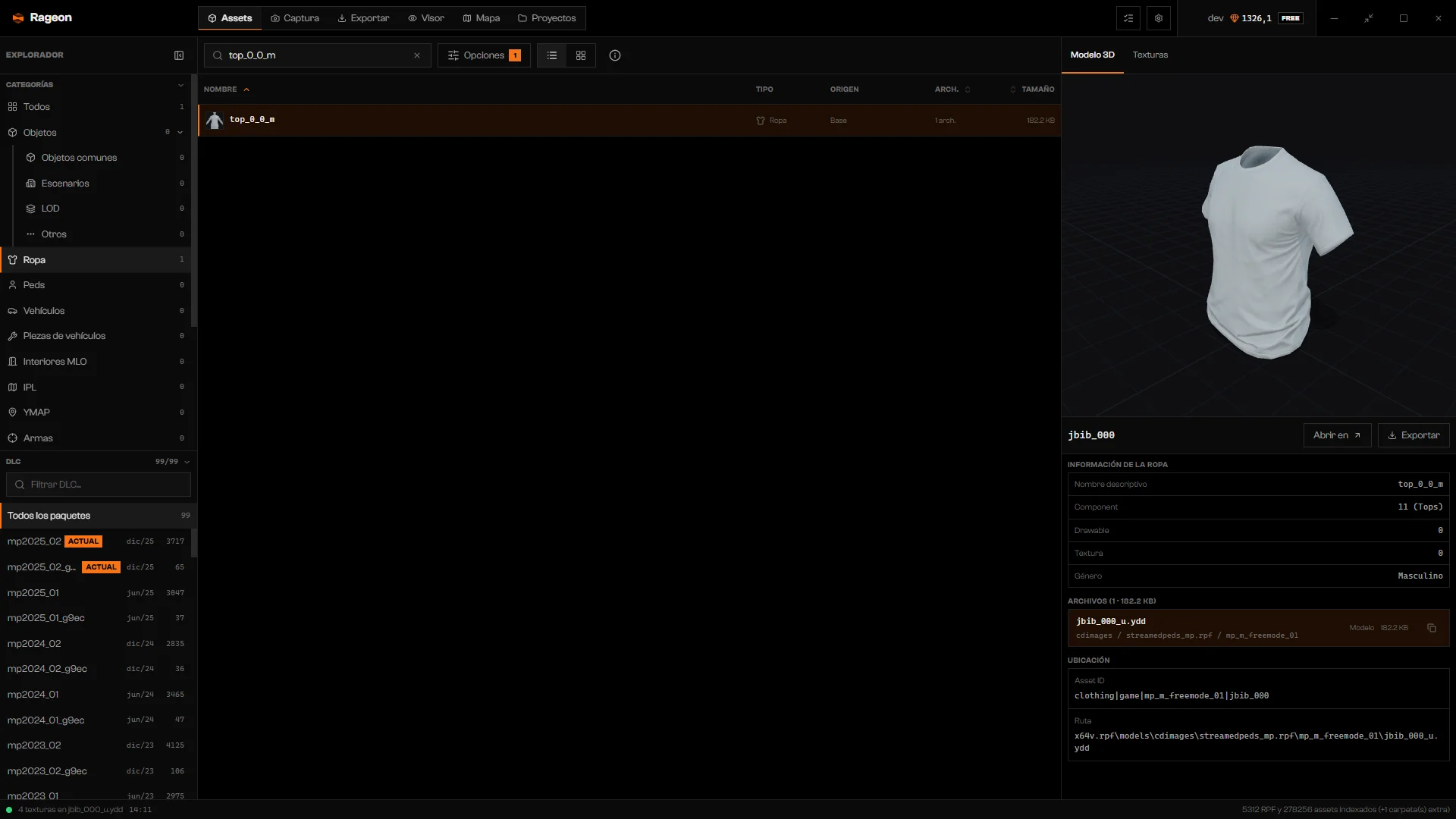Sort by Tamaño column header
1456x819 pixels.
[1033, 89]
